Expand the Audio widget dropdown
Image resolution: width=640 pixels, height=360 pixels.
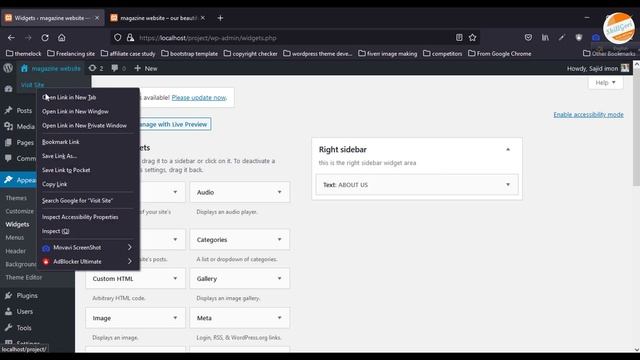pyautogui.click(x=280, y=192)
